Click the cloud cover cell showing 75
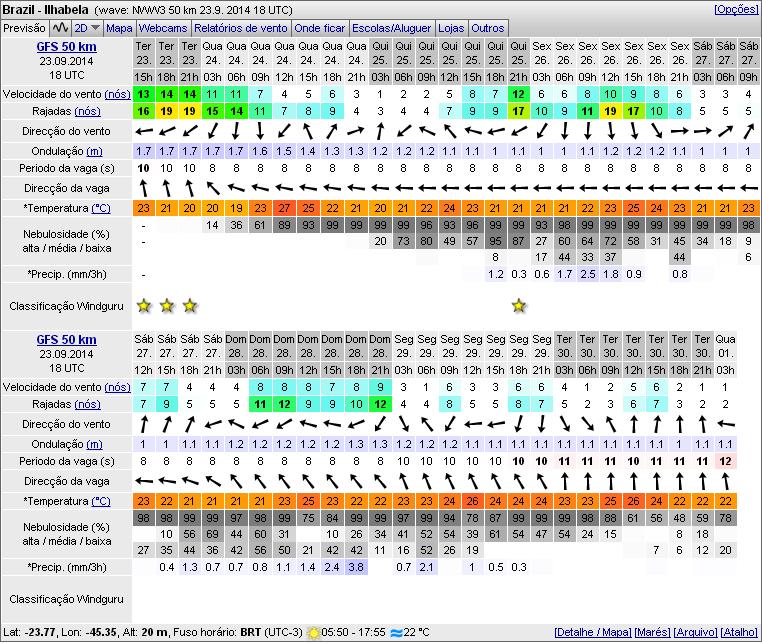This screenshot has width=762, height=643. click(x=308, y=518)
